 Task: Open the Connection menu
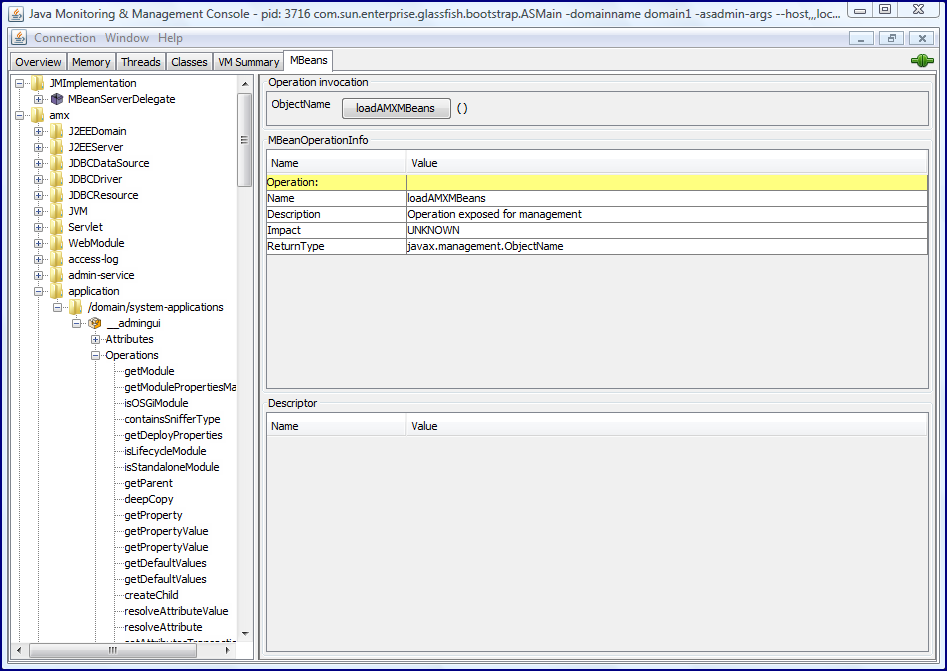point(65,37)
